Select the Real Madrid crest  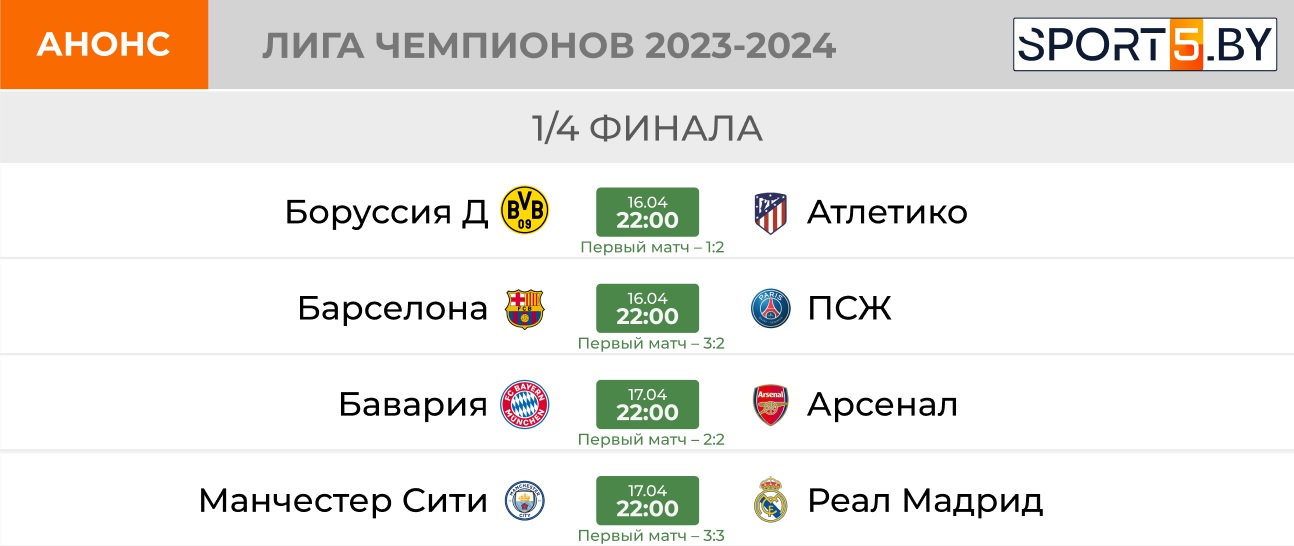tap(770, 501)
